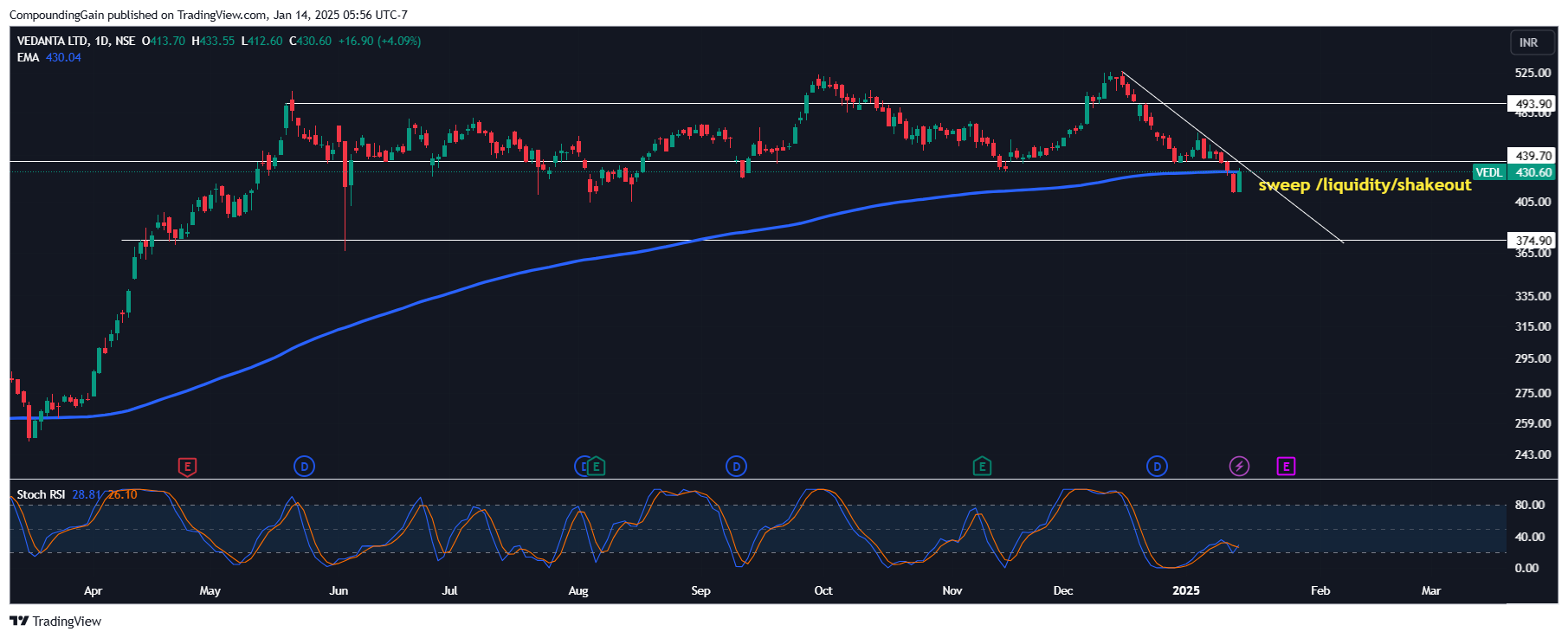This screenshot has width=1568, height=638.
Task: Select the Stoch RSI indicator legend
Action: (x=41, y=494)
